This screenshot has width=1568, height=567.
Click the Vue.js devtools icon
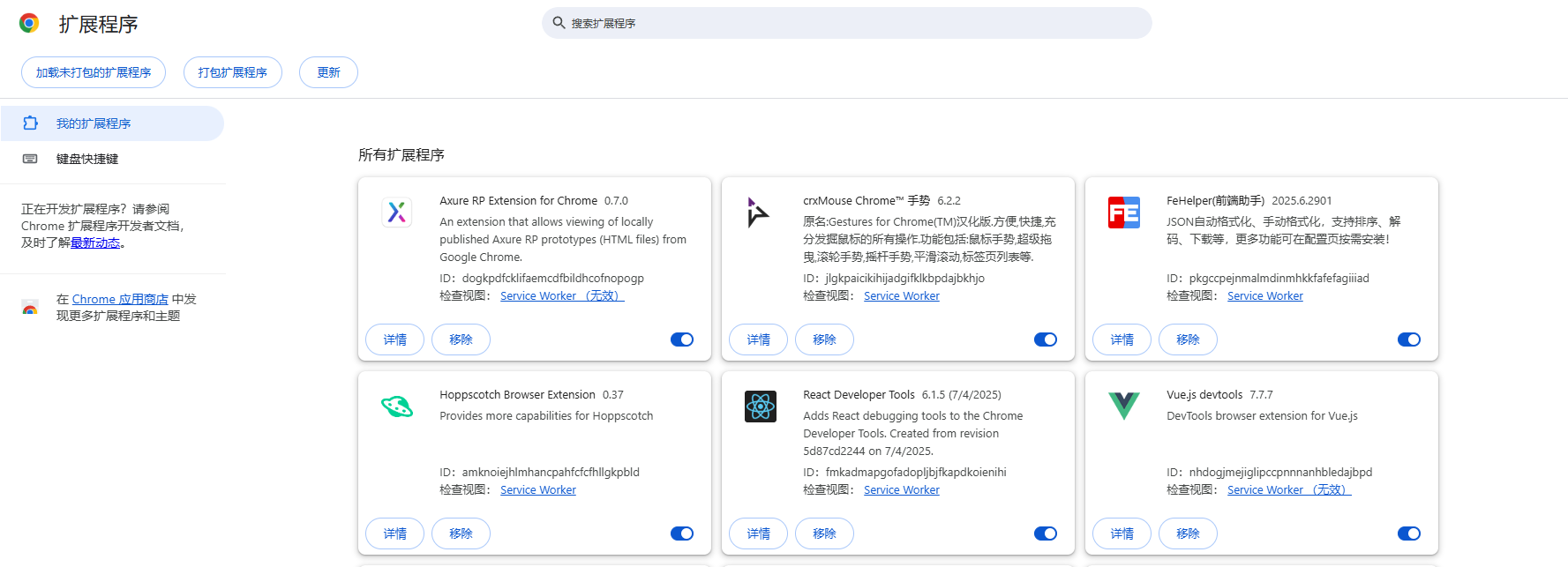click(1123, 406)
